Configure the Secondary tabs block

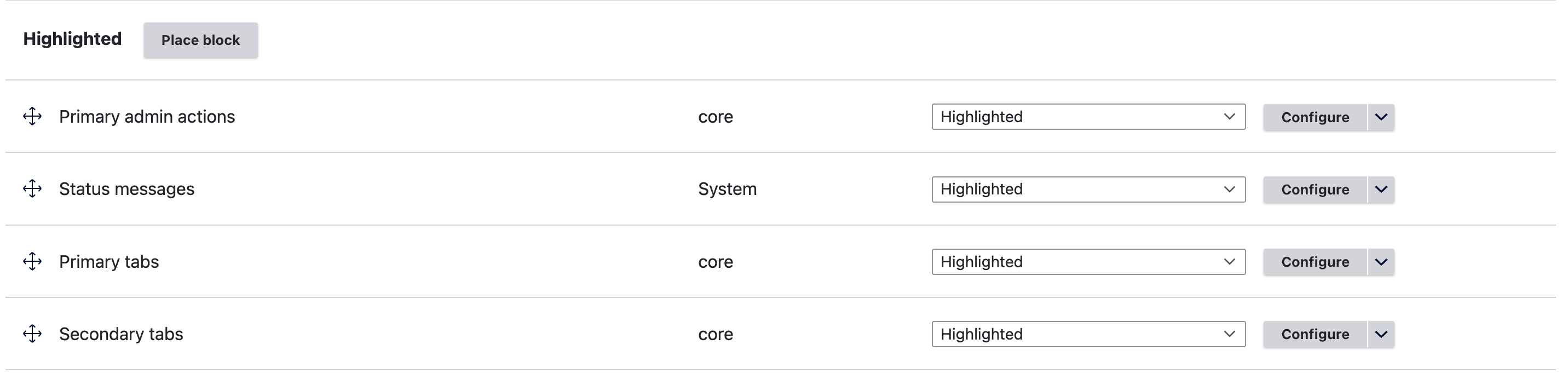[x=1315, y=335]
